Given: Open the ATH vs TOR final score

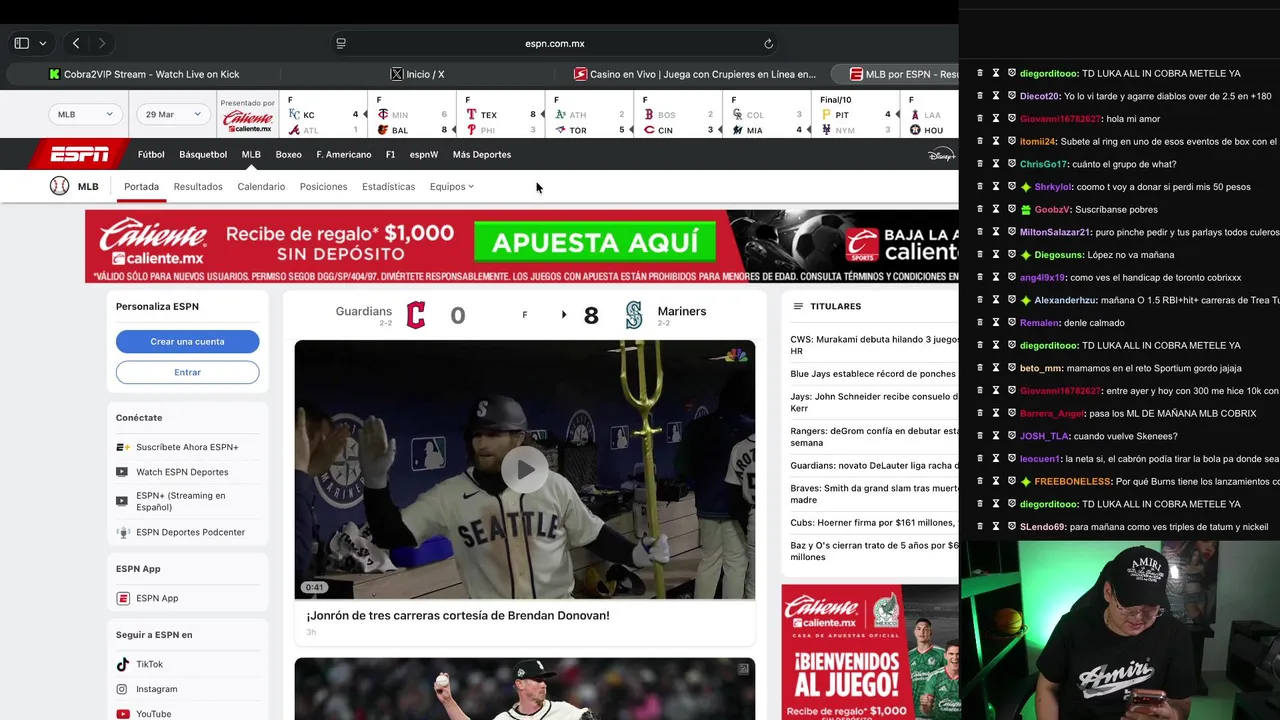Looking at the screenshot, I should (589, 115).
